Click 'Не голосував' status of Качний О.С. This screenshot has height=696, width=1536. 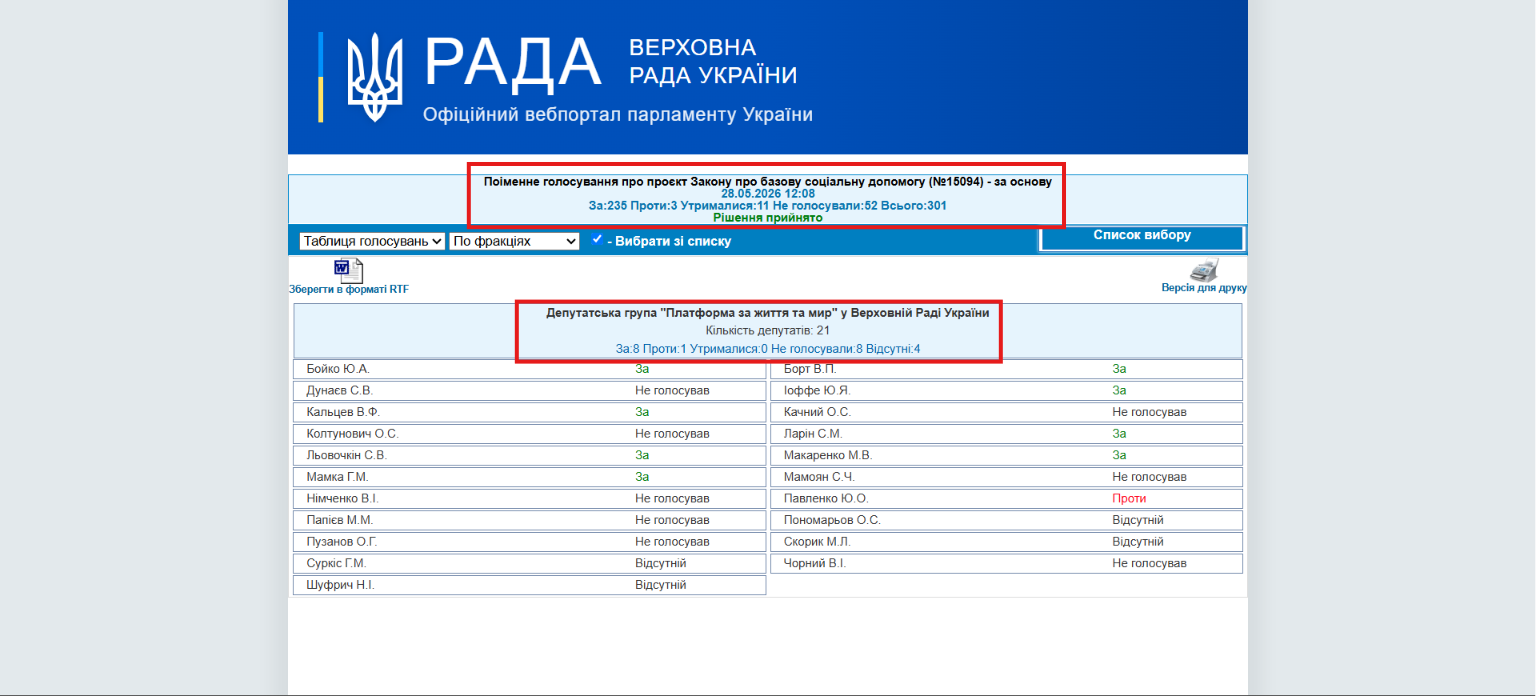click(1149, 412)
